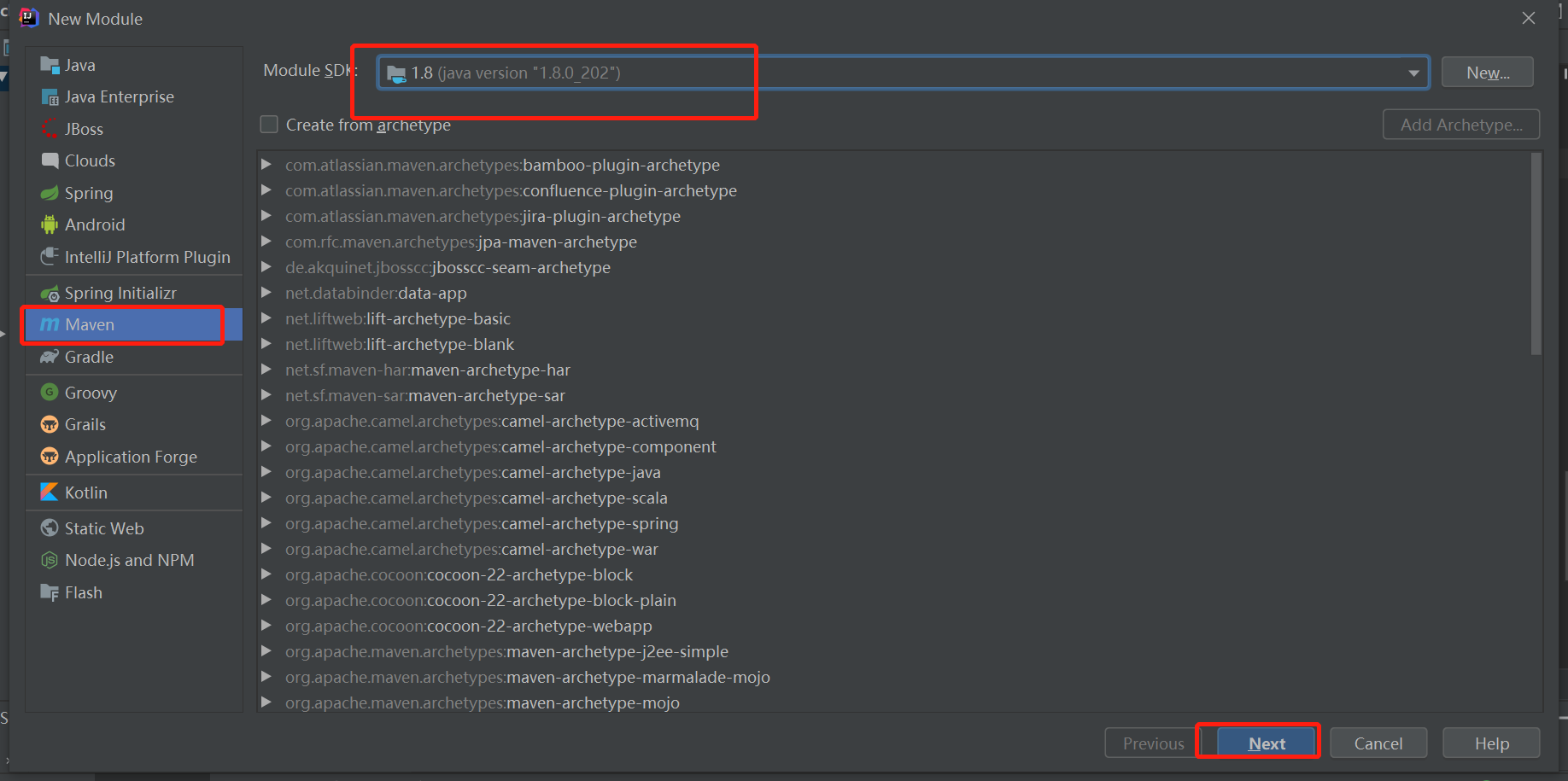Click the Spring leaf icon

(50, 193)
